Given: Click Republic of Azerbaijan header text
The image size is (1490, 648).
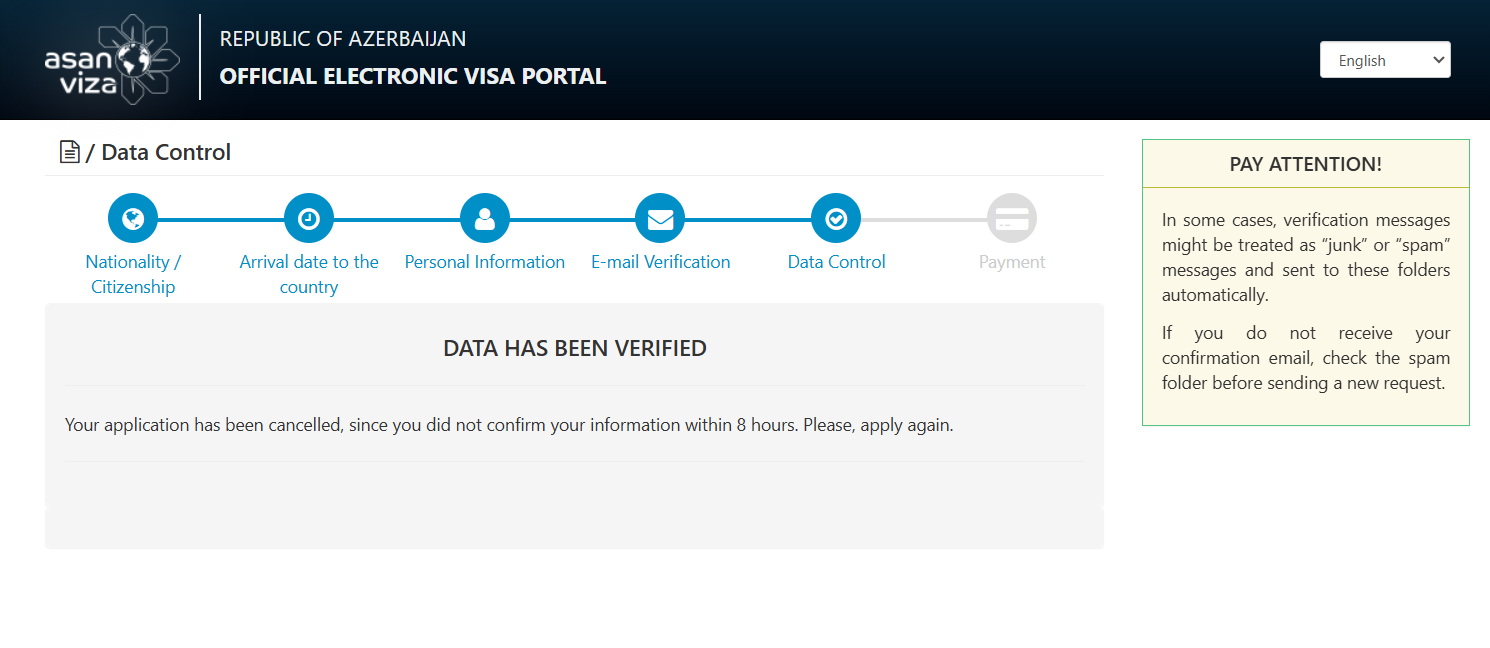Looking at the screenshot, I should click(343, 39).
